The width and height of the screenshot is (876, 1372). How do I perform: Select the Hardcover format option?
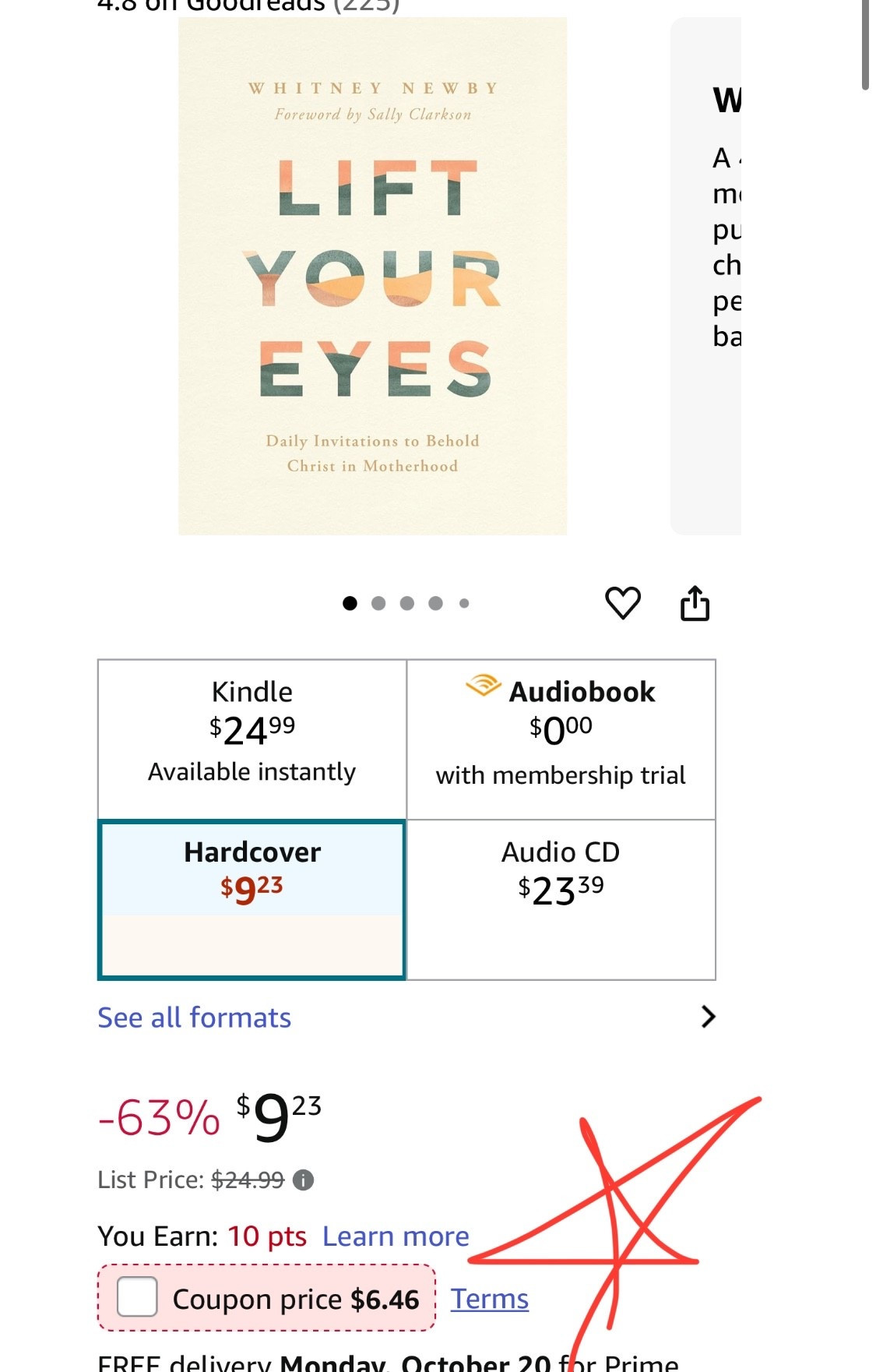(252, 899)
